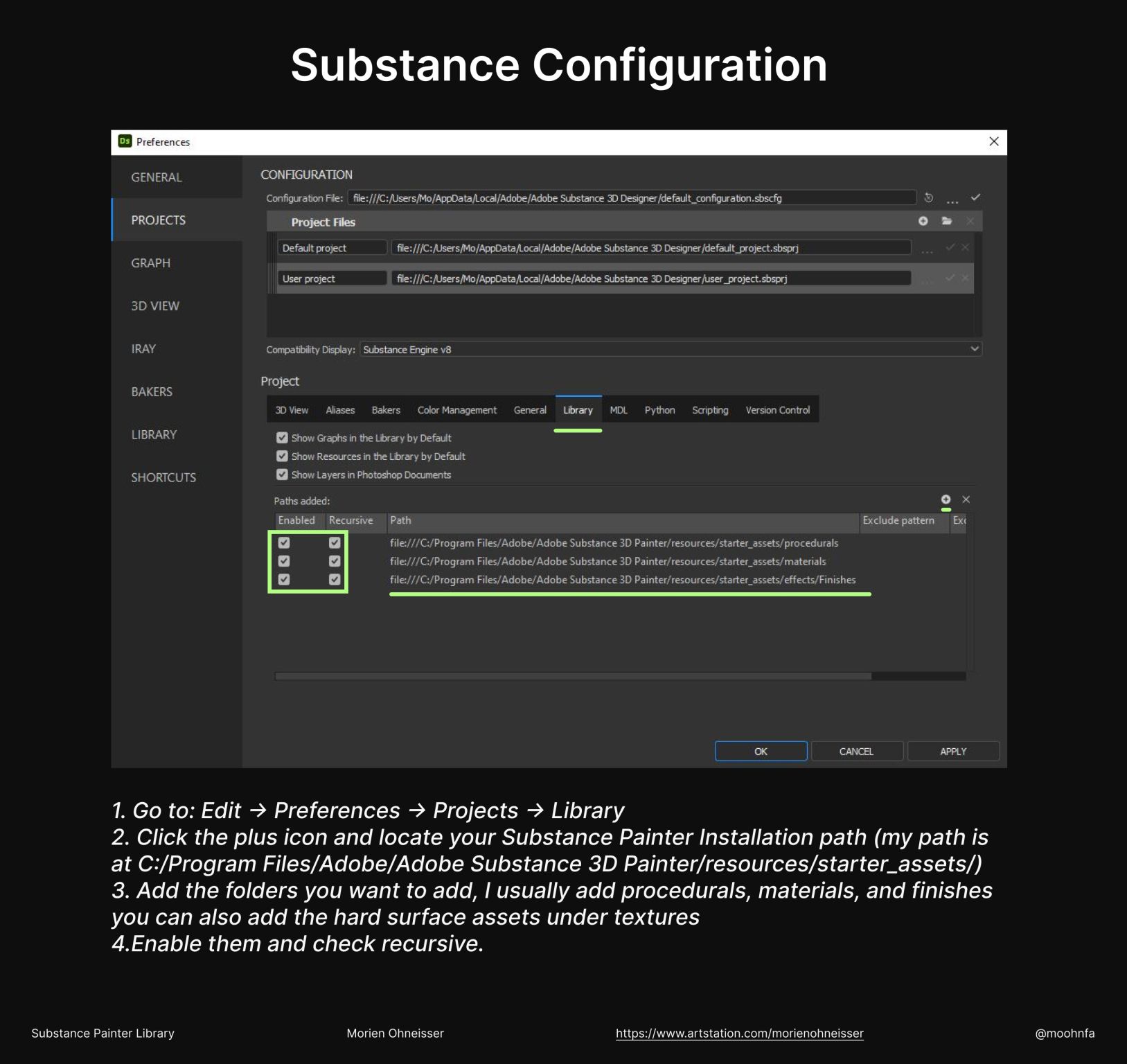Click the plus icon to add library path
The image size is (1127, 1064).
tap(946, 499)
